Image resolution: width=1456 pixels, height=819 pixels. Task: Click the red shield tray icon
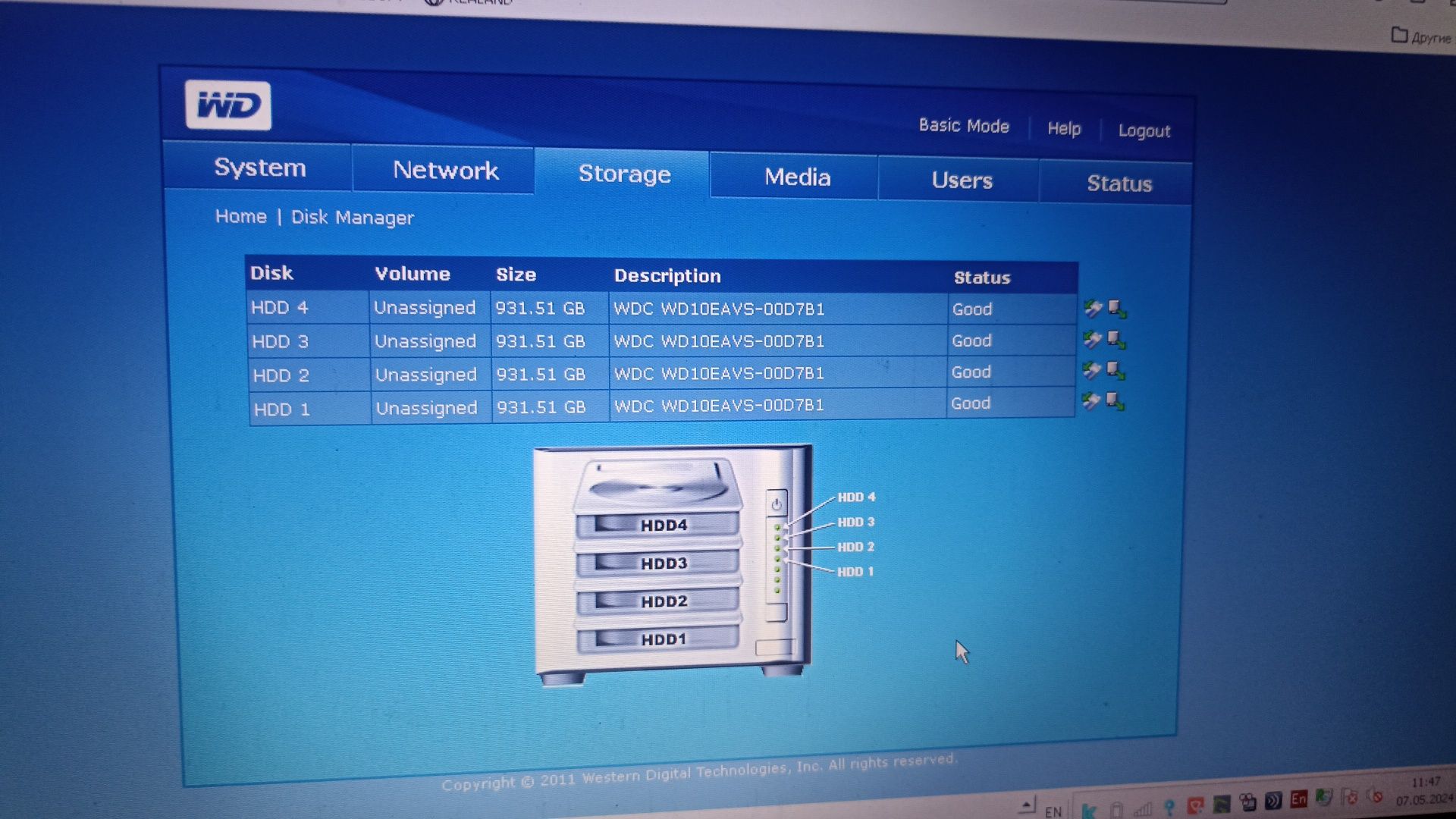(x=1196, y=805)
